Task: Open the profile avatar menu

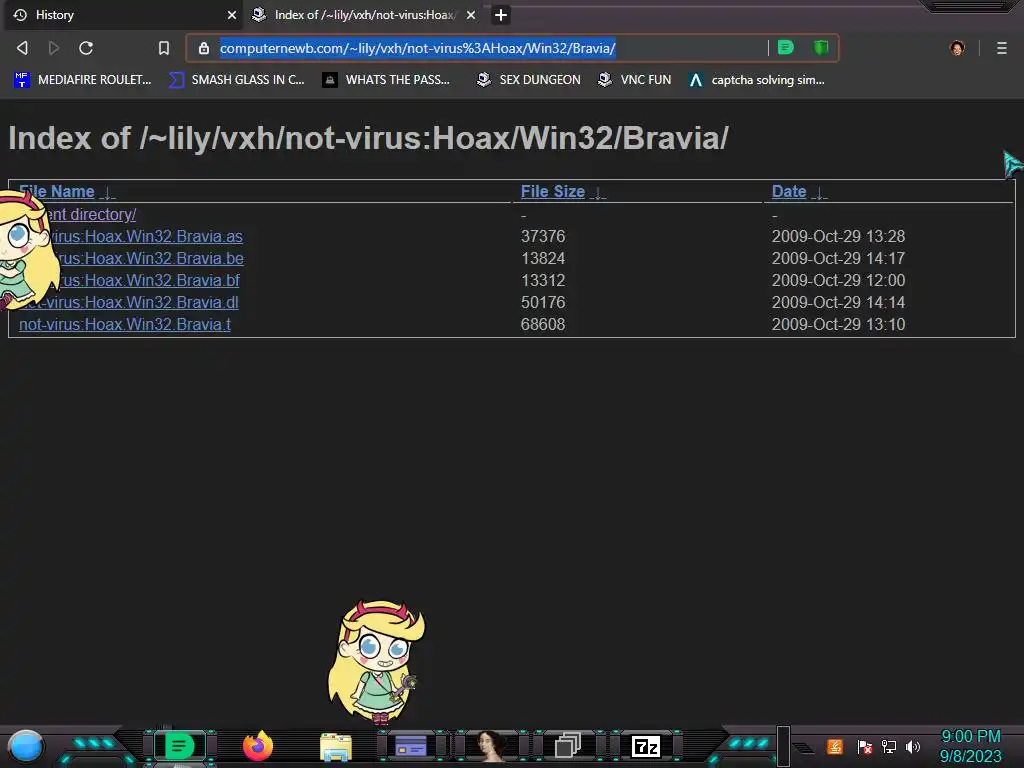Action: (957, 48)
